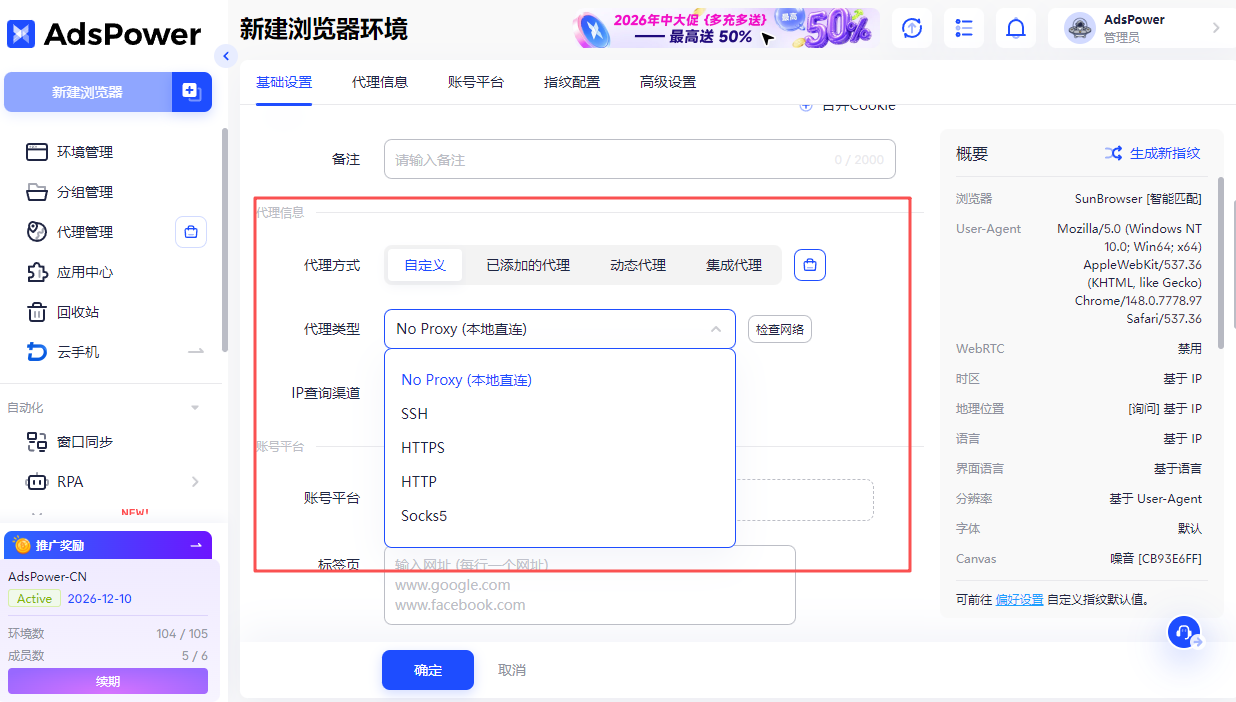Click the SunBrowser [智能匹配] value

pos(1138,199)
